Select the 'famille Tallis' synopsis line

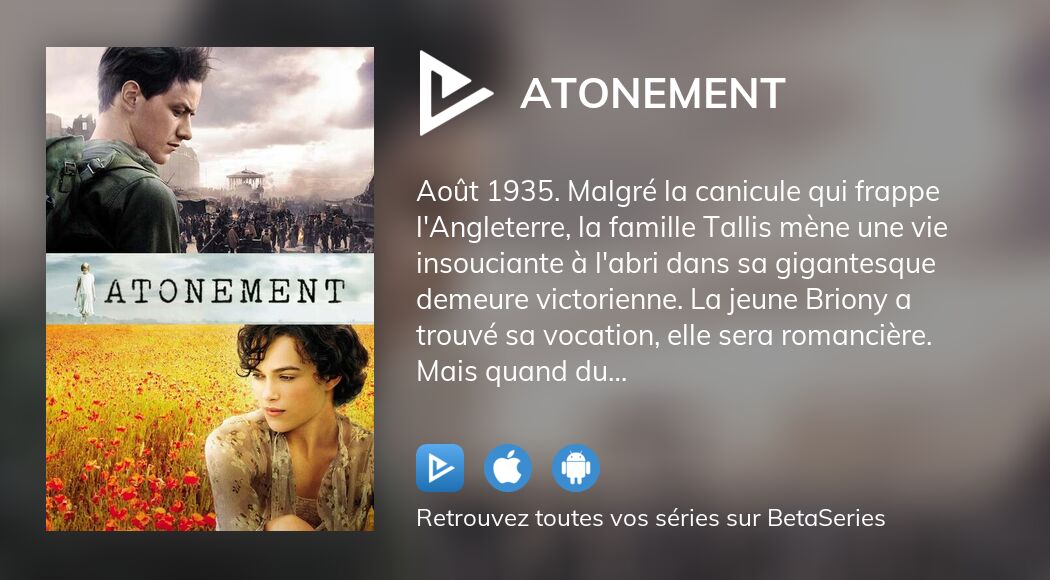(x=682, y=228)
